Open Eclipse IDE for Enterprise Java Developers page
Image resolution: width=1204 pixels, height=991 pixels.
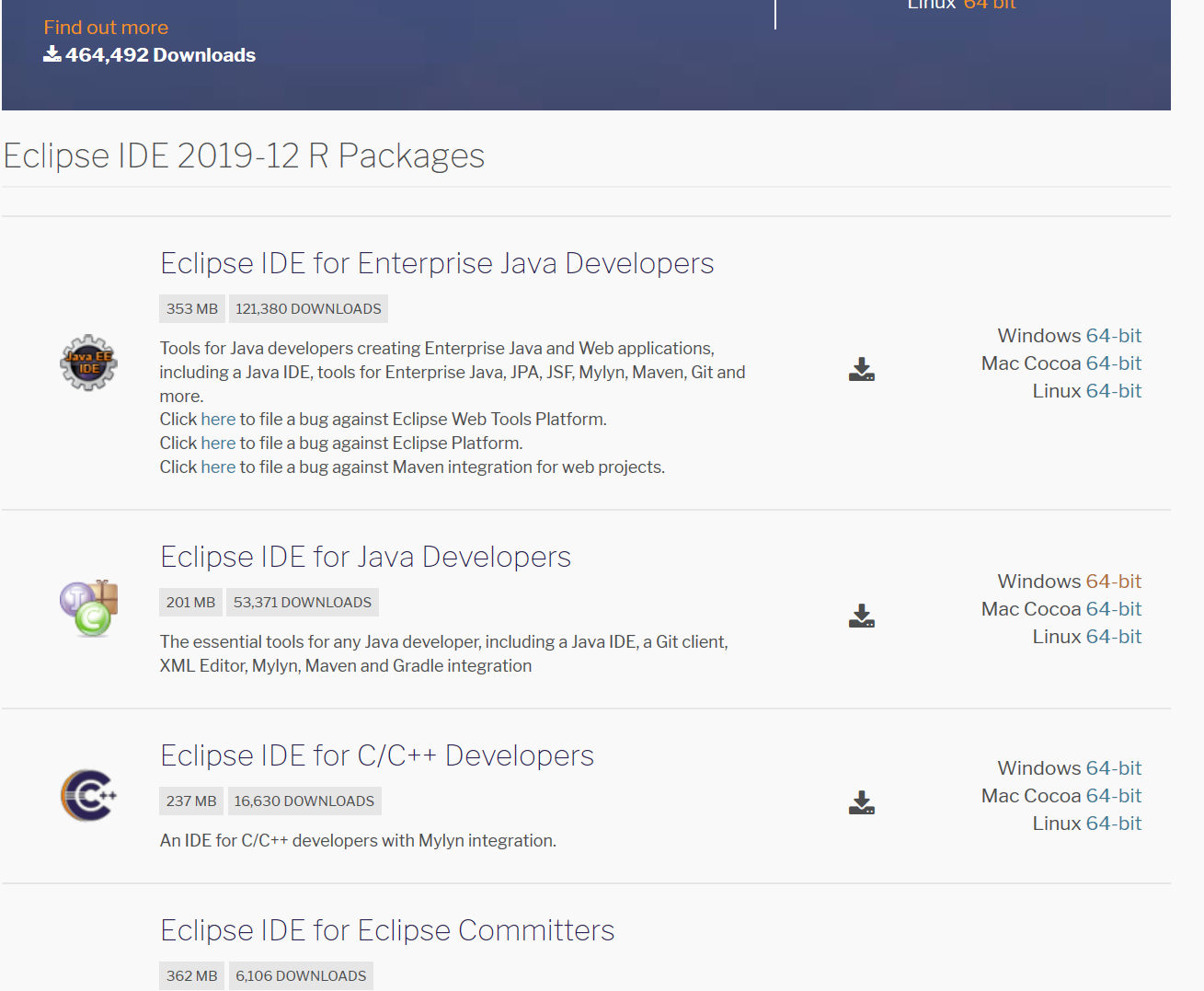tap(437, 263)
